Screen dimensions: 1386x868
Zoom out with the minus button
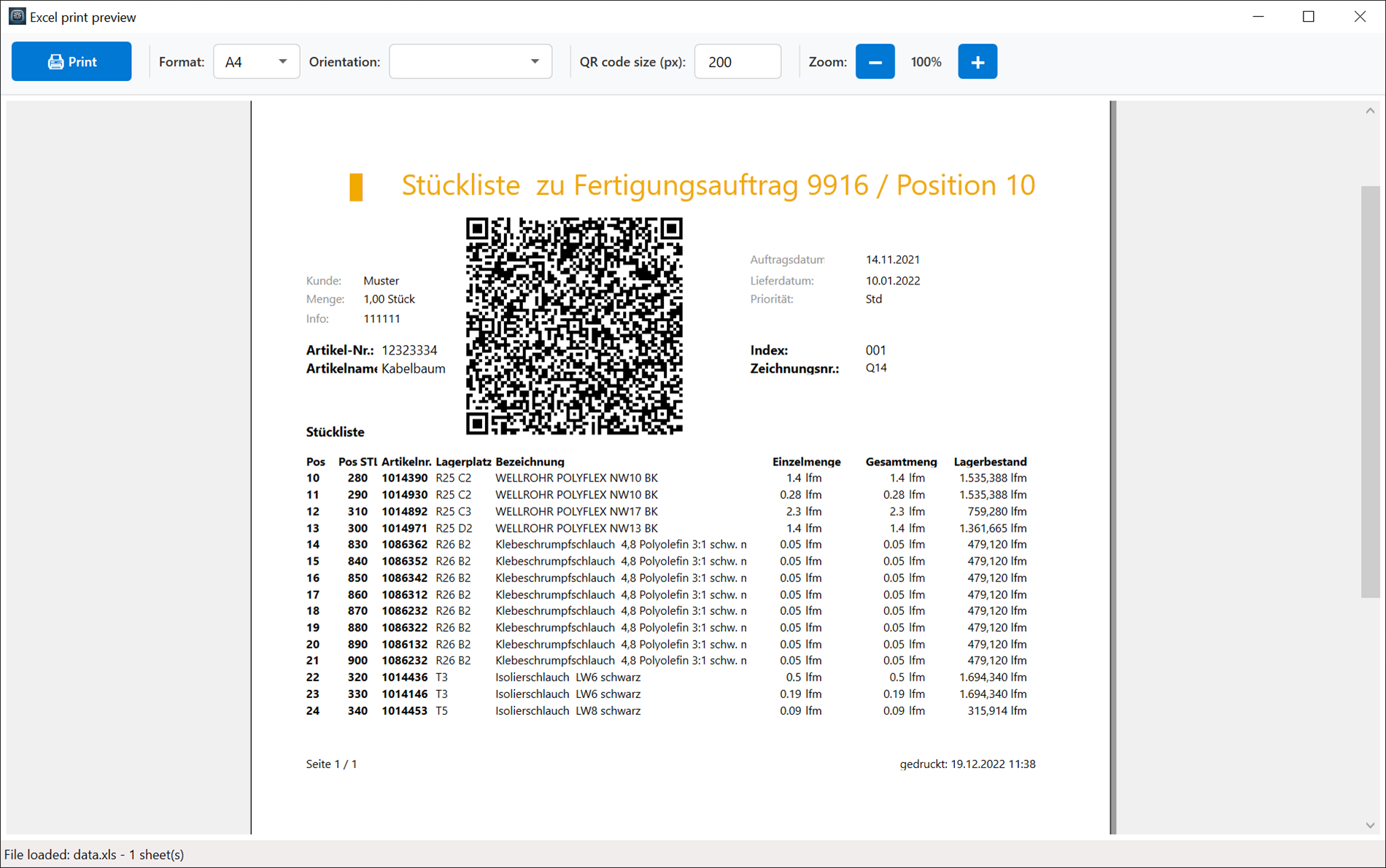pyautogui.click(x=875, y=62)
